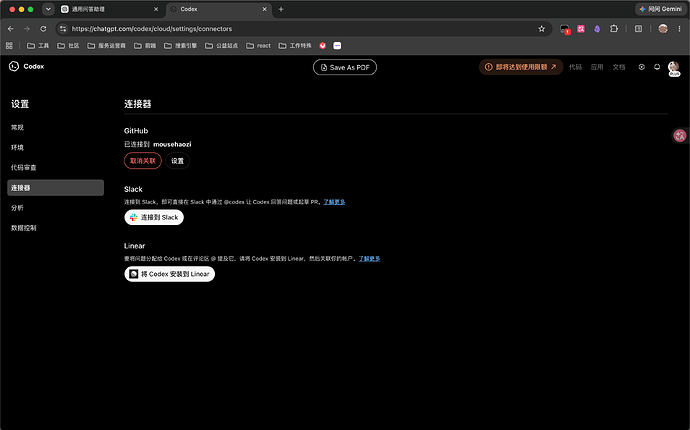
Task: Open the 公益站点 bookmark folder
Action: click(221, 45)
